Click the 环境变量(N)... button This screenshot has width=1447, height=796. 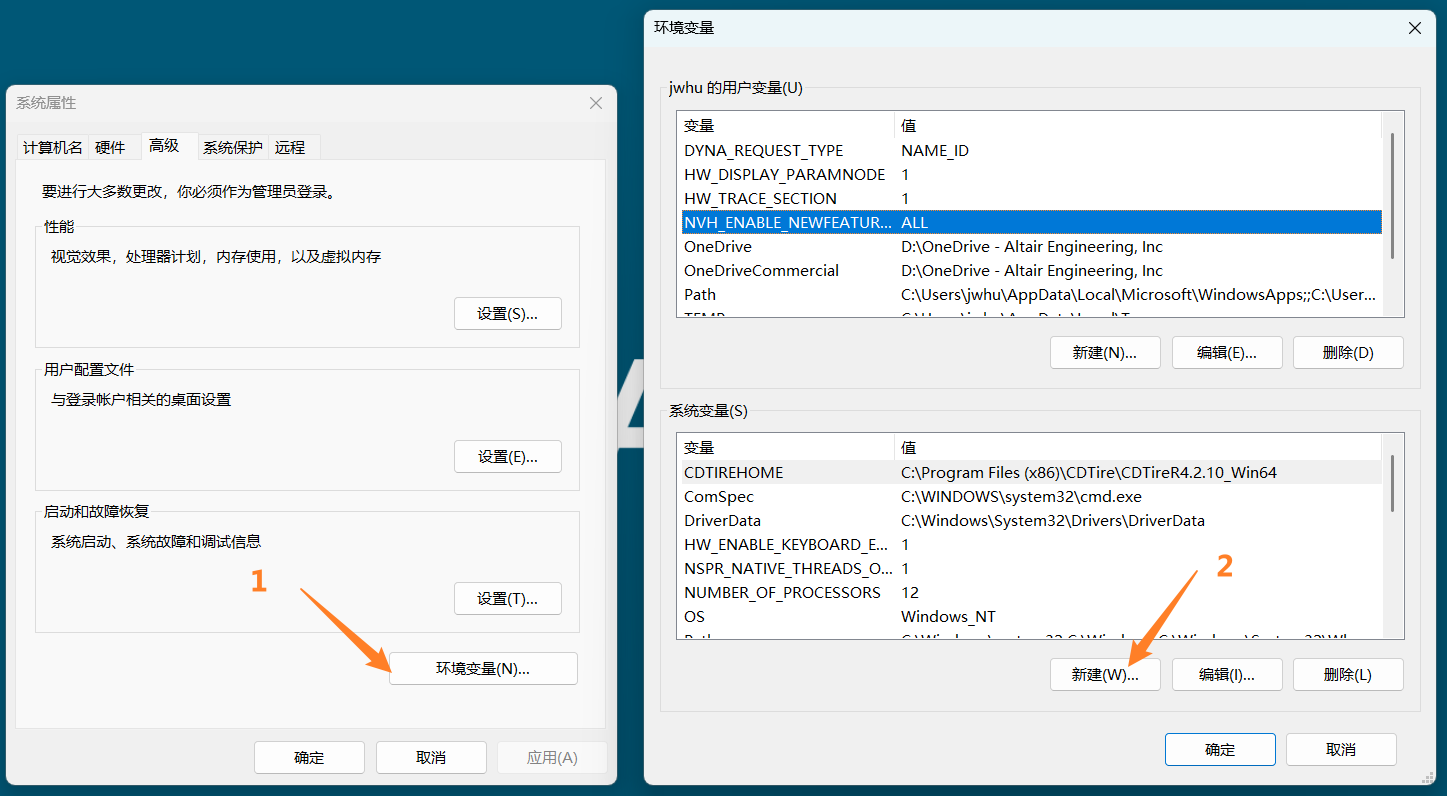click(483, 669)
